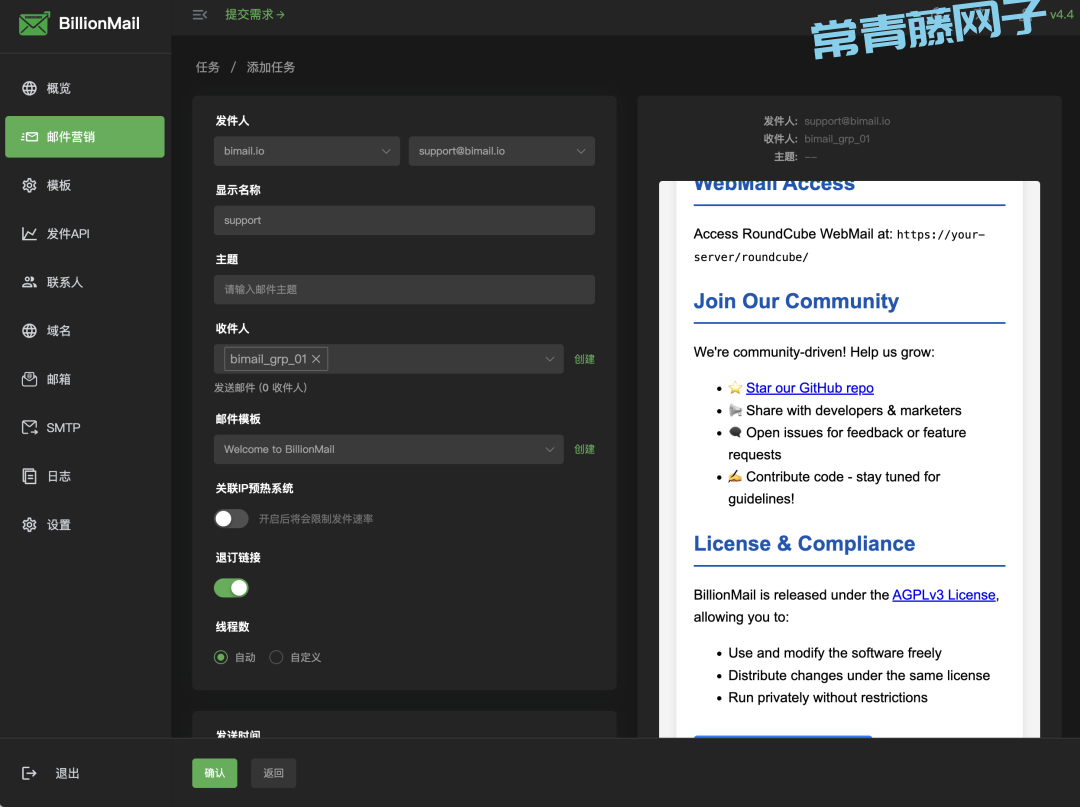The width and height of the screenshot is (1080, 807).
Task: Expand the 收件人 recipient group dropdown
Action: (x=388, y=359)
